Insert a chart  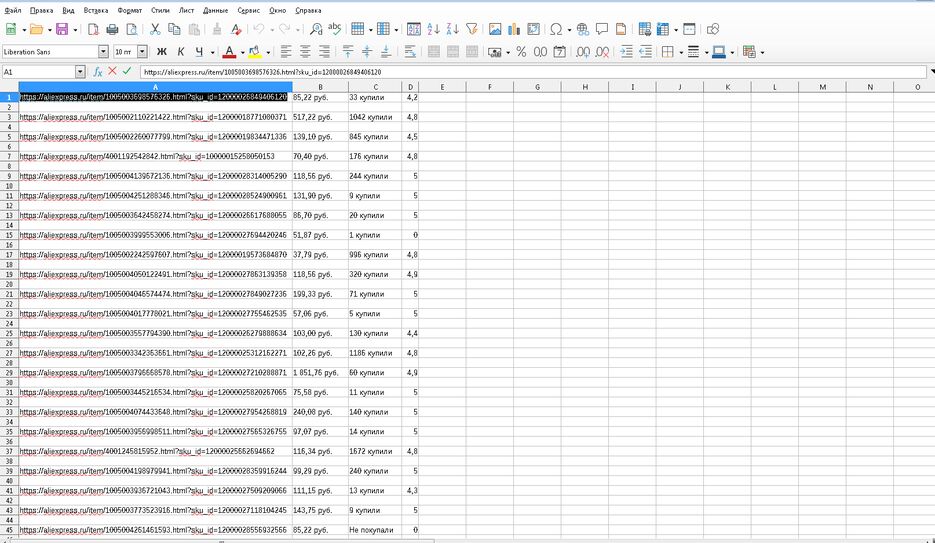coord(514,29)
